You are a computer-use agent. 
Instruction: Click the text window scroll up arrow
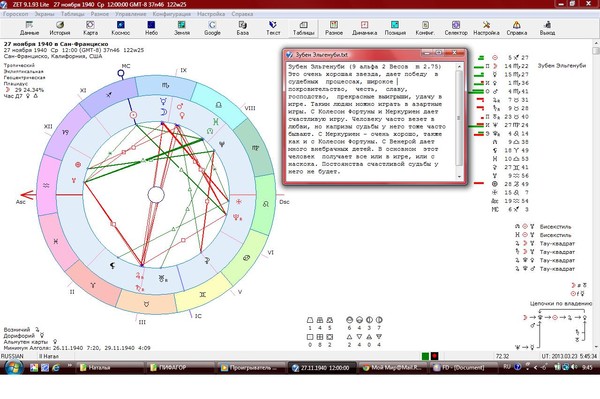460,67
